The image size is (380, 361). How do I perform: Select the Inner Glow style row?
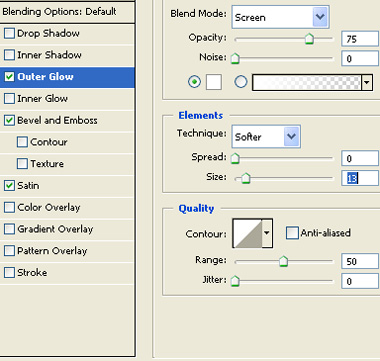(67, 99)
